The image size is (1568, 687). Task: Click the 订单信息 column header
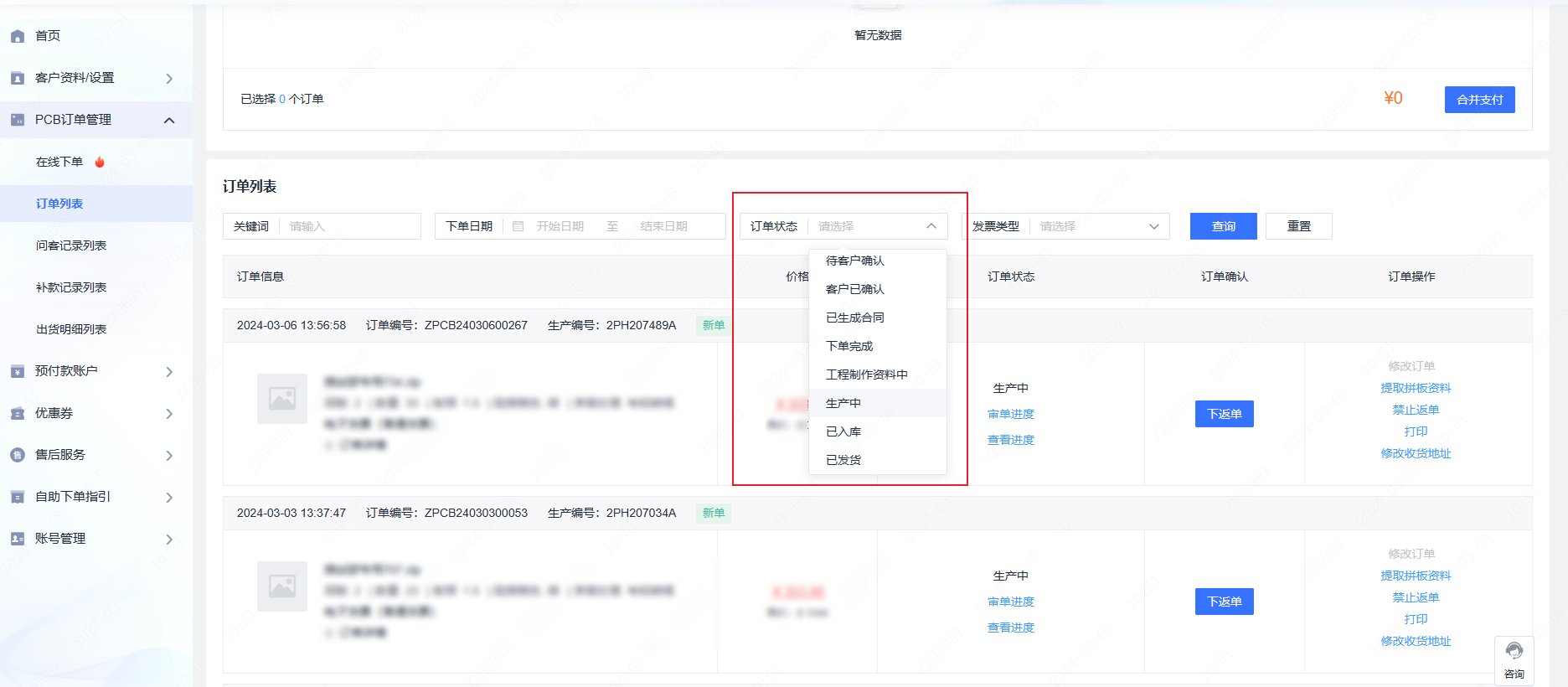pyautogui.click(x=260, y=276)
